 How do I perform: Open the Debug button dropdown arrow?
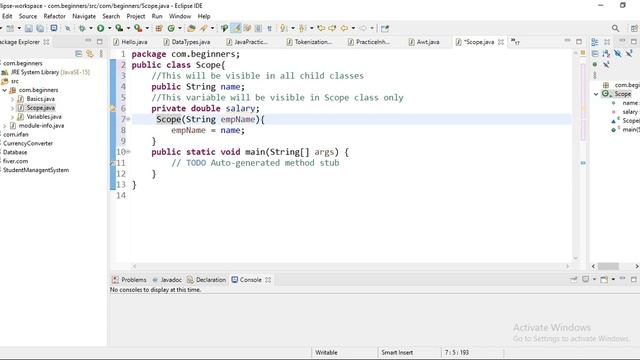(91, 28)
